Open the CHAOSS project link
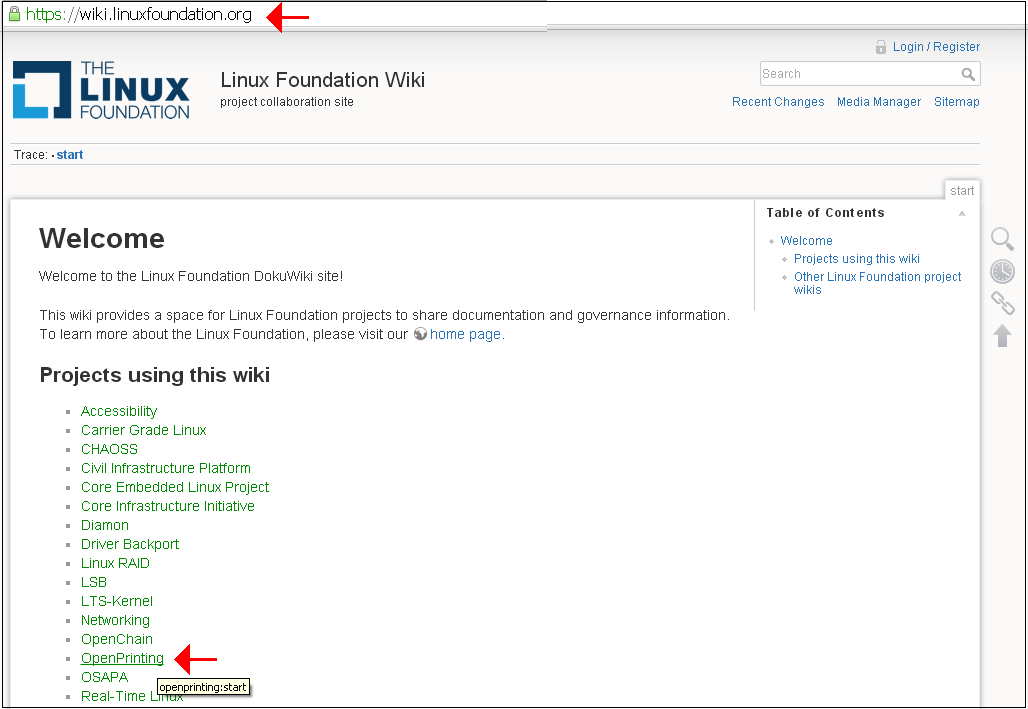1028x709 pixels. click(x=109, y=449)
